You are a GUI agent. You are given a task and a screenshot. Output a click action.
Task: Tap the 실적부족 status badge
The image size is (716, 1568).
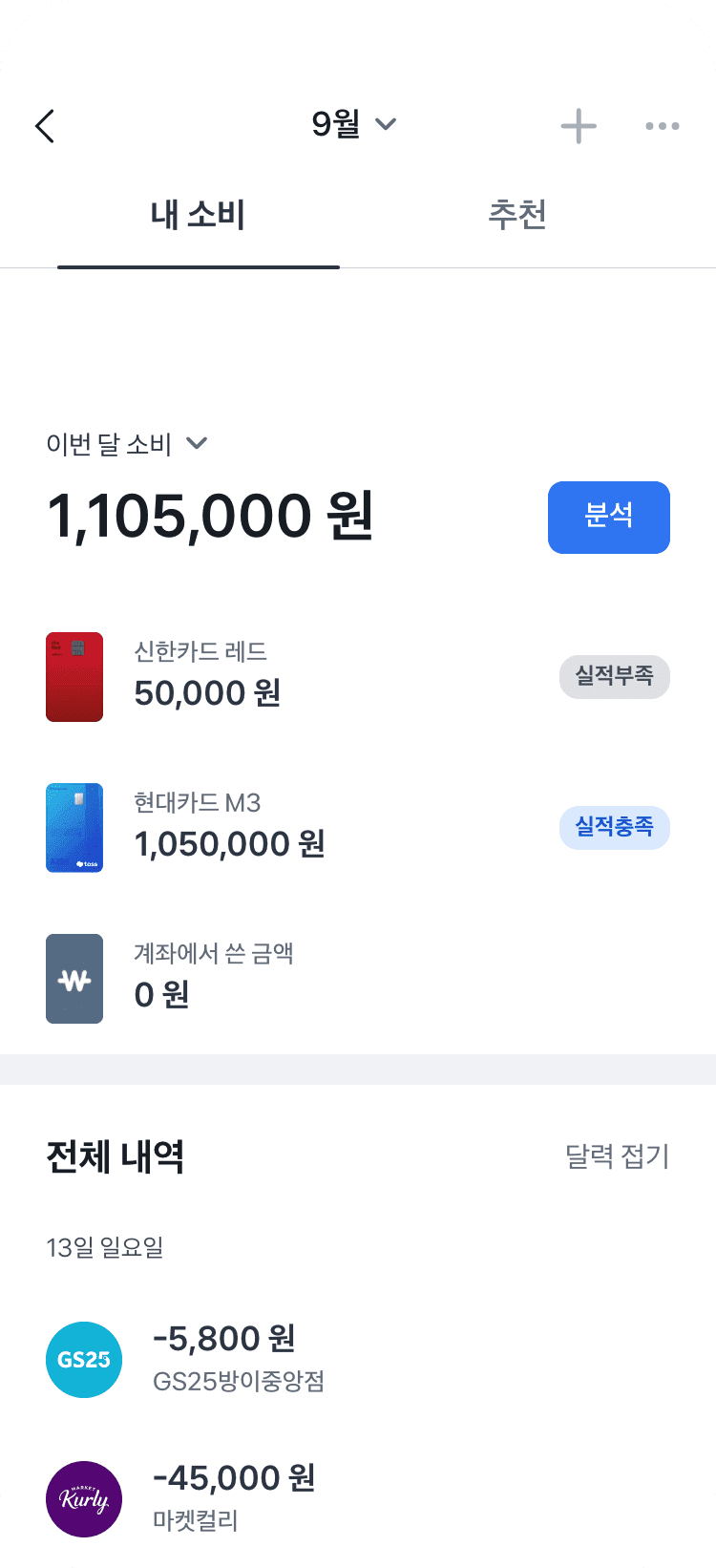[x=614, y=677]
